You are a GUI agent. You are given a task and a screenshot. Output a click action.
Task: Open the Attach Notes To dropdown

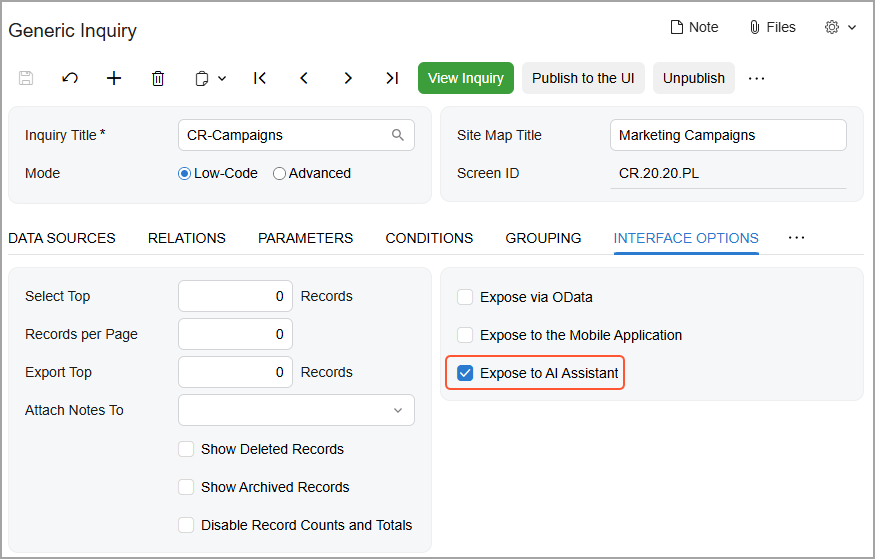click(x=296, y=410)
